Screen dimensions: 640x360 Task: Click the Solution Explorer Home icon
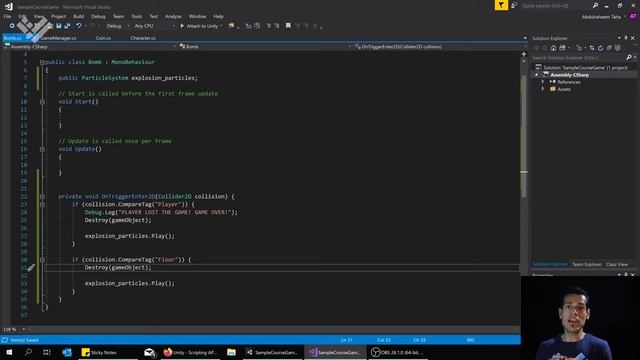[553, 48]
